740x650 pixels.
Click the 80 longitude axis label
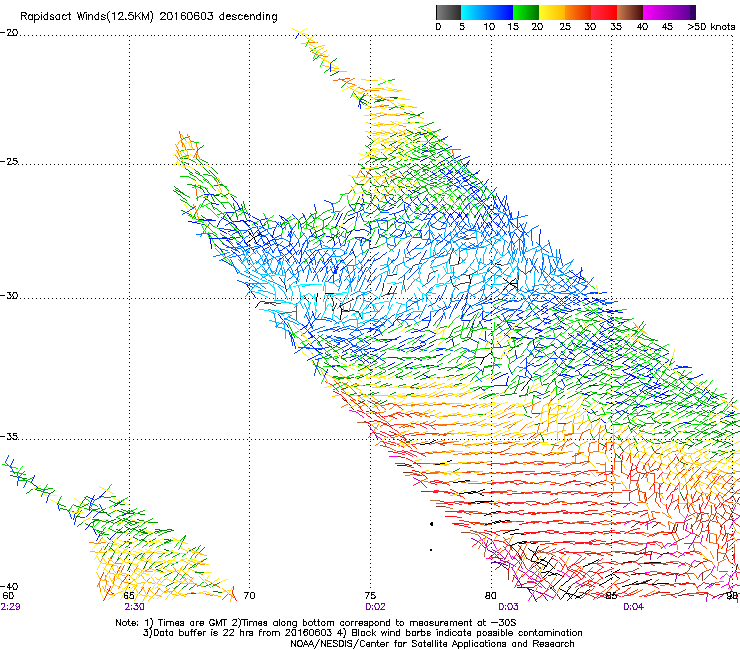491,596
